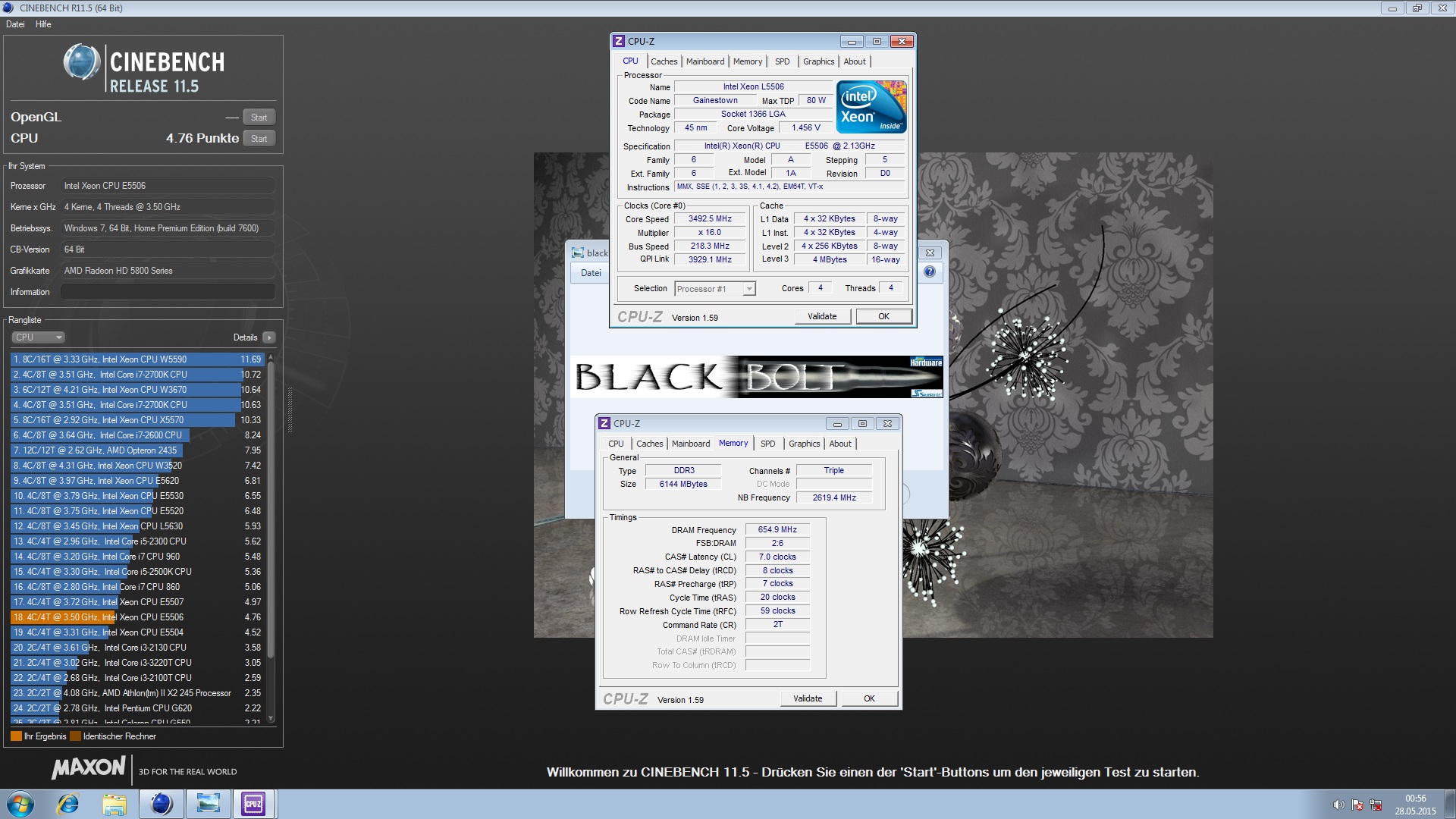
Task: Click Validate in the top CPU-Z window
Action: pyautogui.click(x=822, y=317)
